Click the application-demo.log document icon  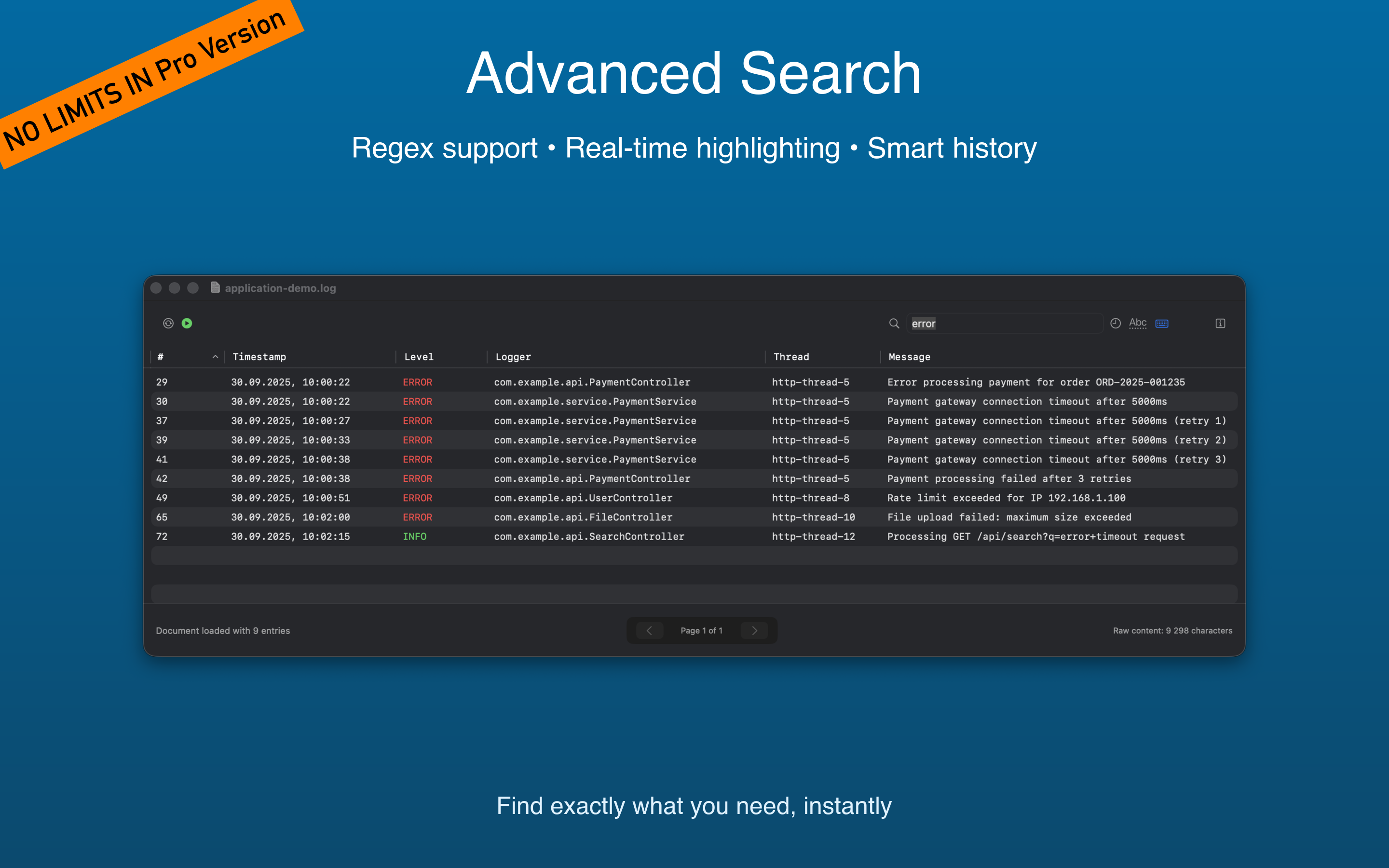click(215, 287)
